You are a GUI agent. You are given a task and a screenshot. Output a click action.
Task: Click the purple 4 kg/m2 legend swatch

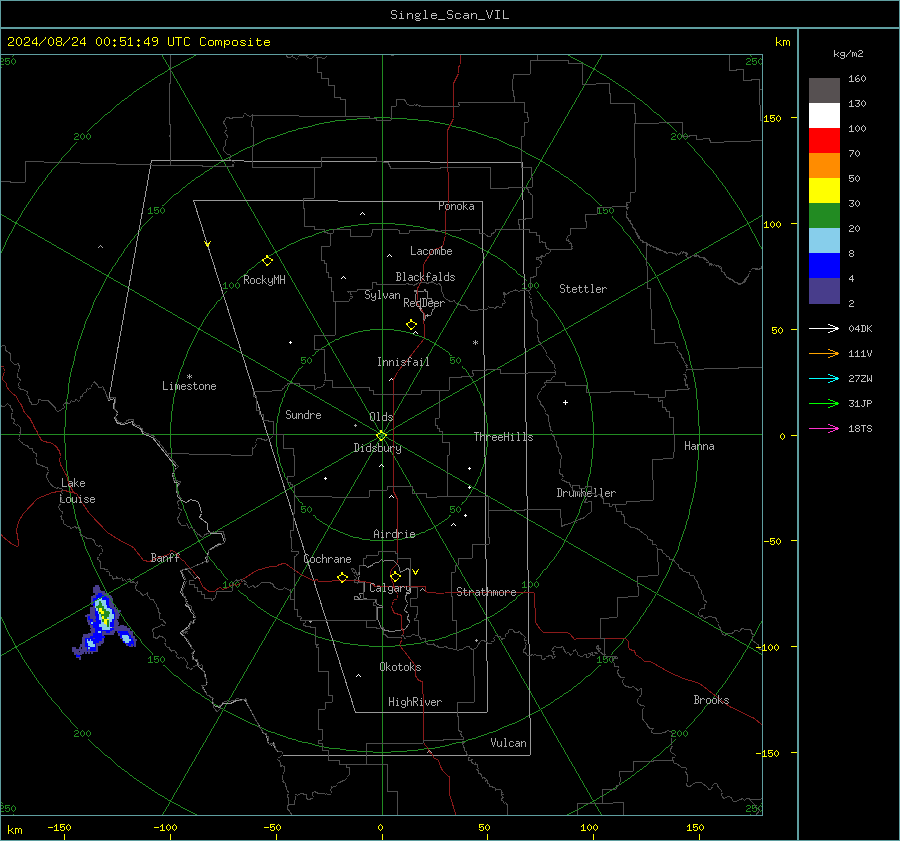[x=824, y=290]
